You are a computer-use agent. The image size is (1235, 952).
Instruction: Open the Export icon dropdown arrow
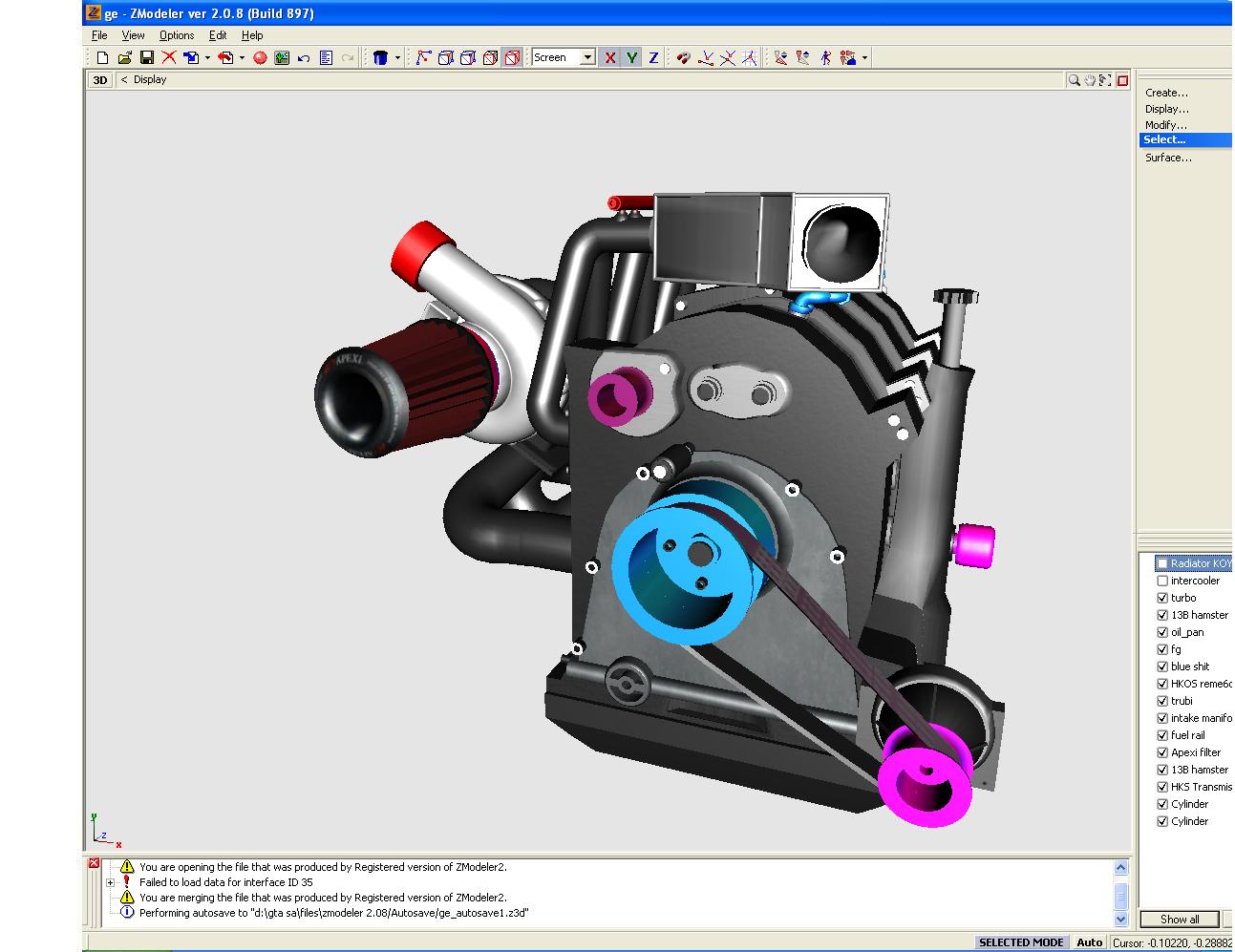pyautogui.click(x=242, y=58)
